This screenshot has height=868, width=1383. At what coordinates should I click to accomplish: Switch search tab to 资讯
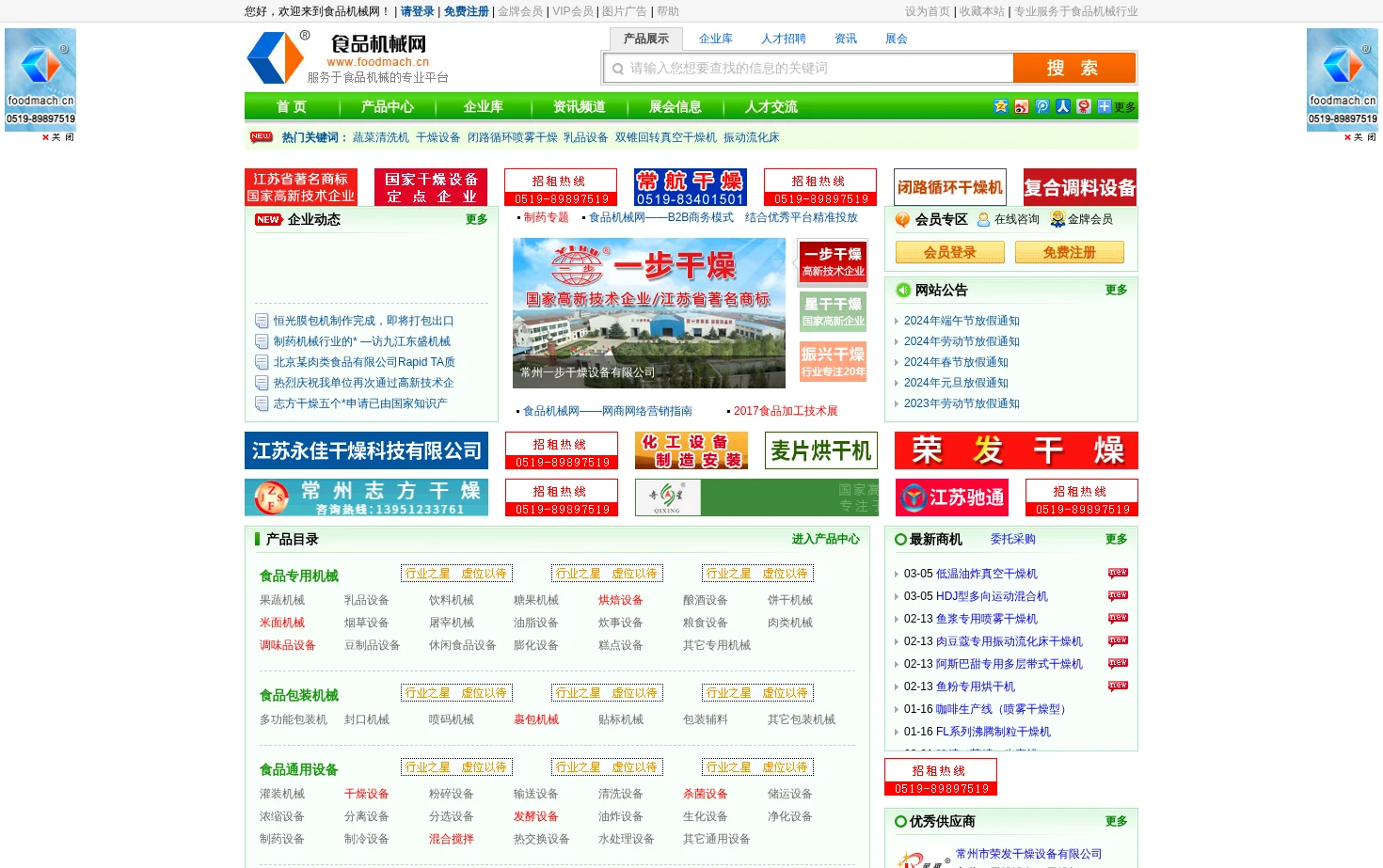tap(846, 39)
